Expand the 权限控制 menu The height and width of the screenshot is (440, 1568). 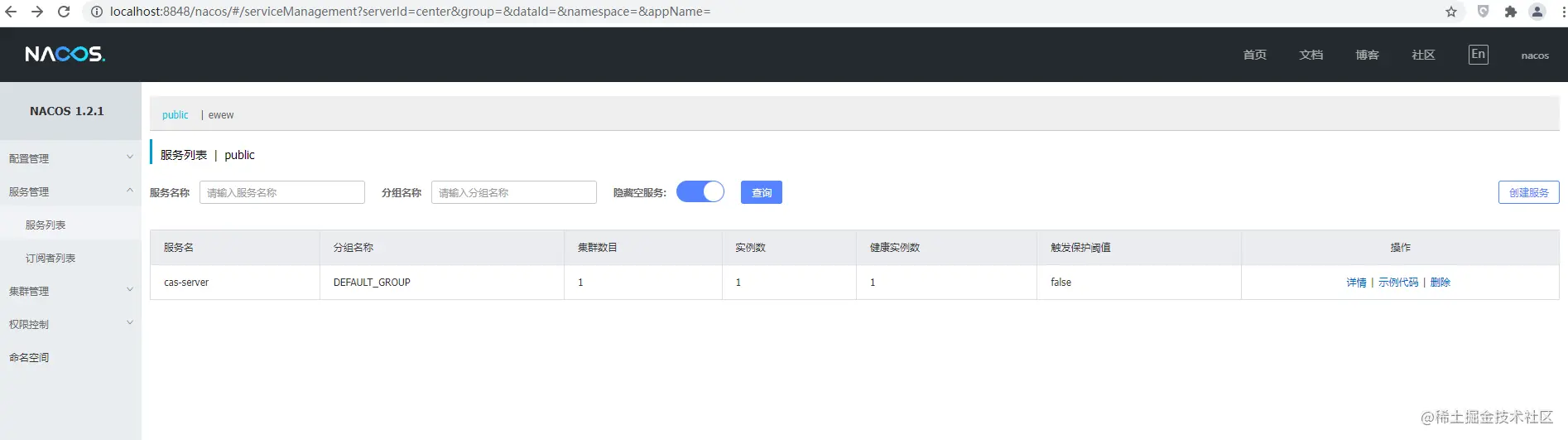70,324
